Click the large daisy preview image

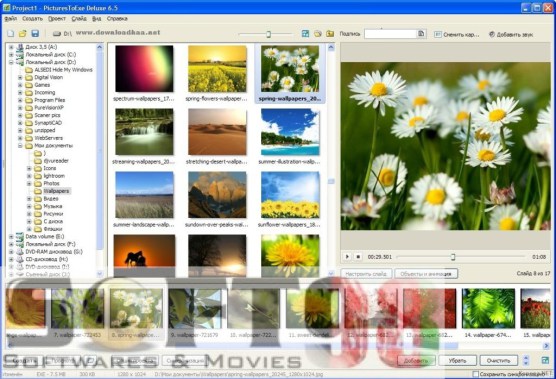445,146
